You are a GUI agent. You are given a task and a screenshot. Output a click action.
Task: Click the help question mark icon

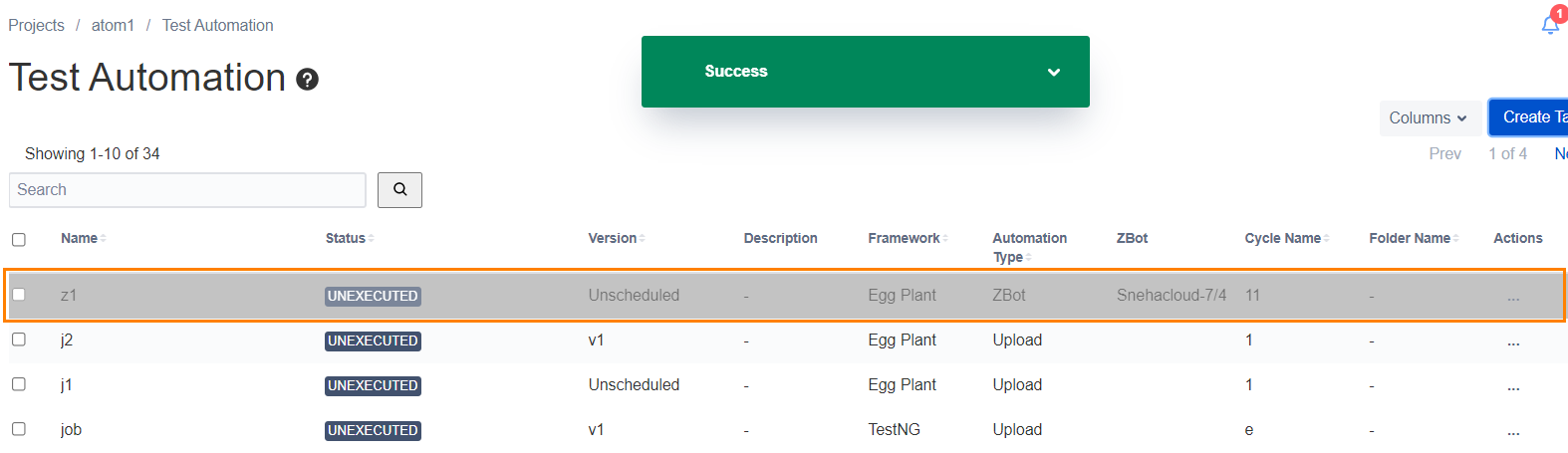(308, 80)
